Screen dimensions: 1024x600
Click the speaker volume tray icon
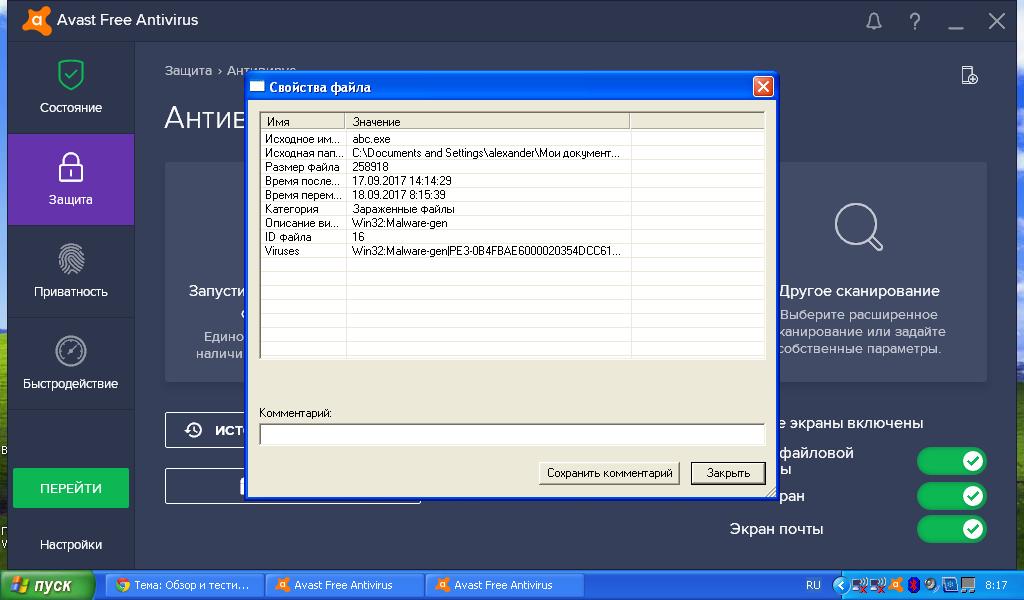(931, 585)
